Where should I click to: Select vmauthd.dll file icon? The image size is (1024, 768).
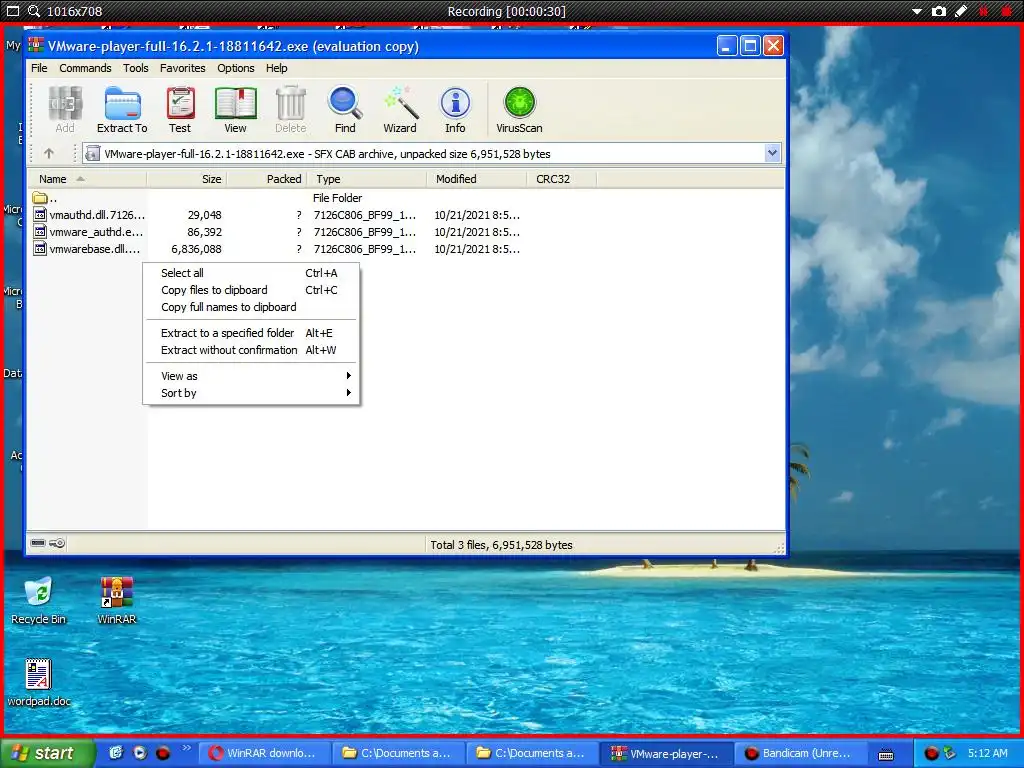click(x=40, y=215)
